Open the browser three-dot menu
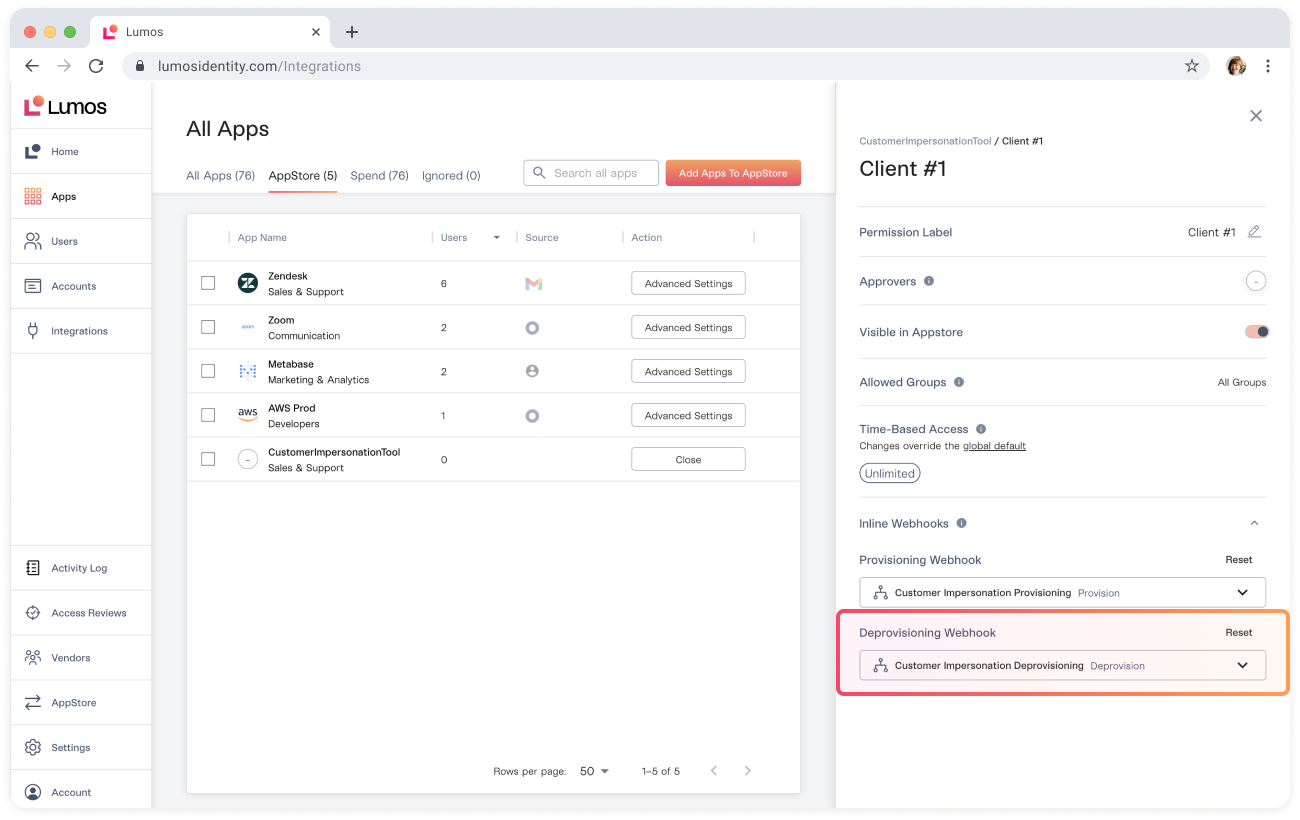This screenshot has width=1300, height=820. click(1268, 66)
